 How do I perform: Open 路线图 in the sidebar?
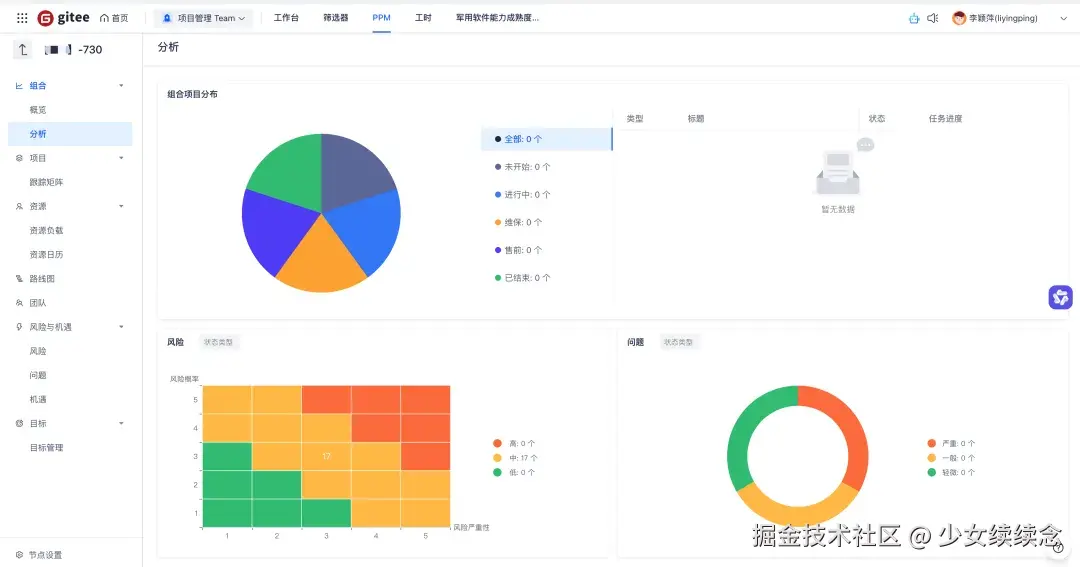[x=42, y=278]
